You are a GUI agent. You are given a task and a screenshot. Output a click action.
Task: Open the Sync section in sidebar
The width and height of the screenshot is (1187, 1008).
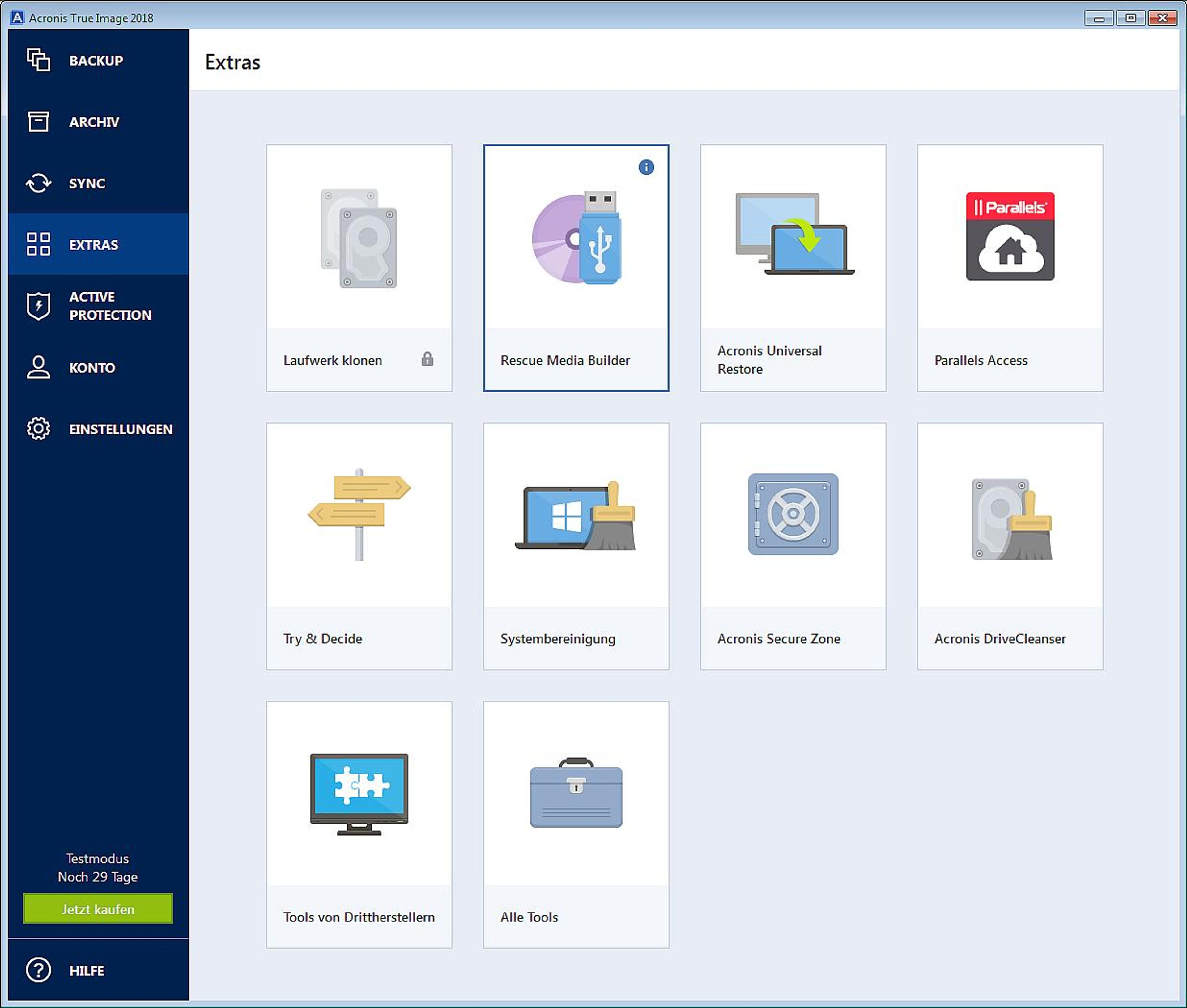pos(98,183)
